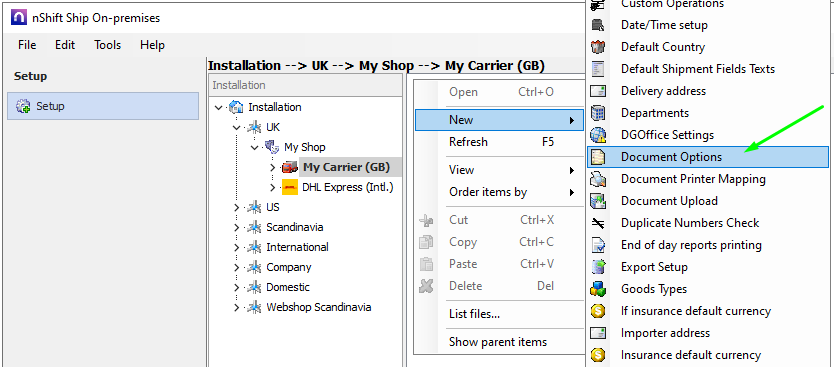Screen dimensions: 834x367
Task: Click the Duplicate Numbers Check icon
Action: click(x=598, y=223)
